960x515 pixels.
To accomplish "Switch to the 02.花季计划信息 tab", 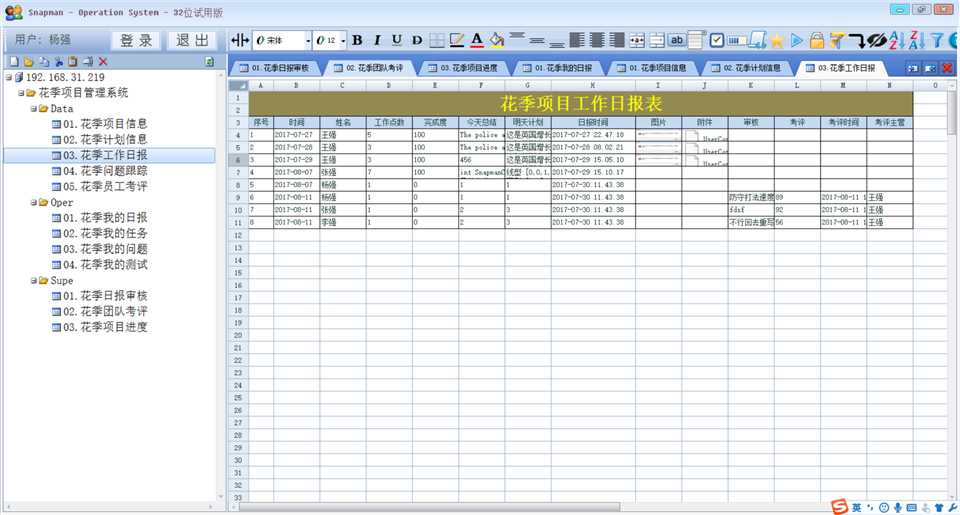I will click(746, 68).
